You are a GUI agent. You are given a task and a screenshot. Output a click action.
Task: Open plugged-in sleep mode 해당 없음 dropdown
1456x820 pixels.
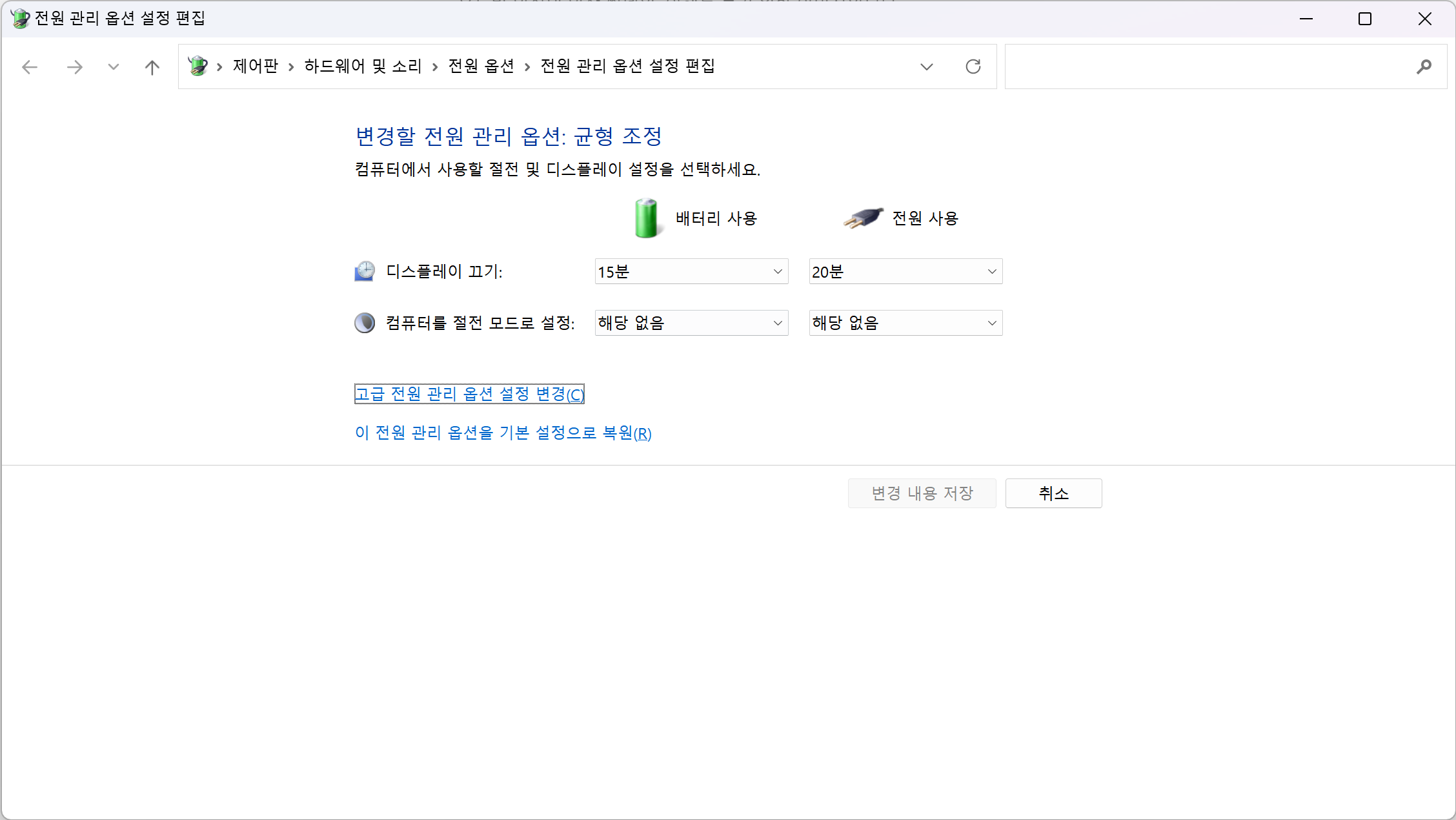click(x=905, y=323)
